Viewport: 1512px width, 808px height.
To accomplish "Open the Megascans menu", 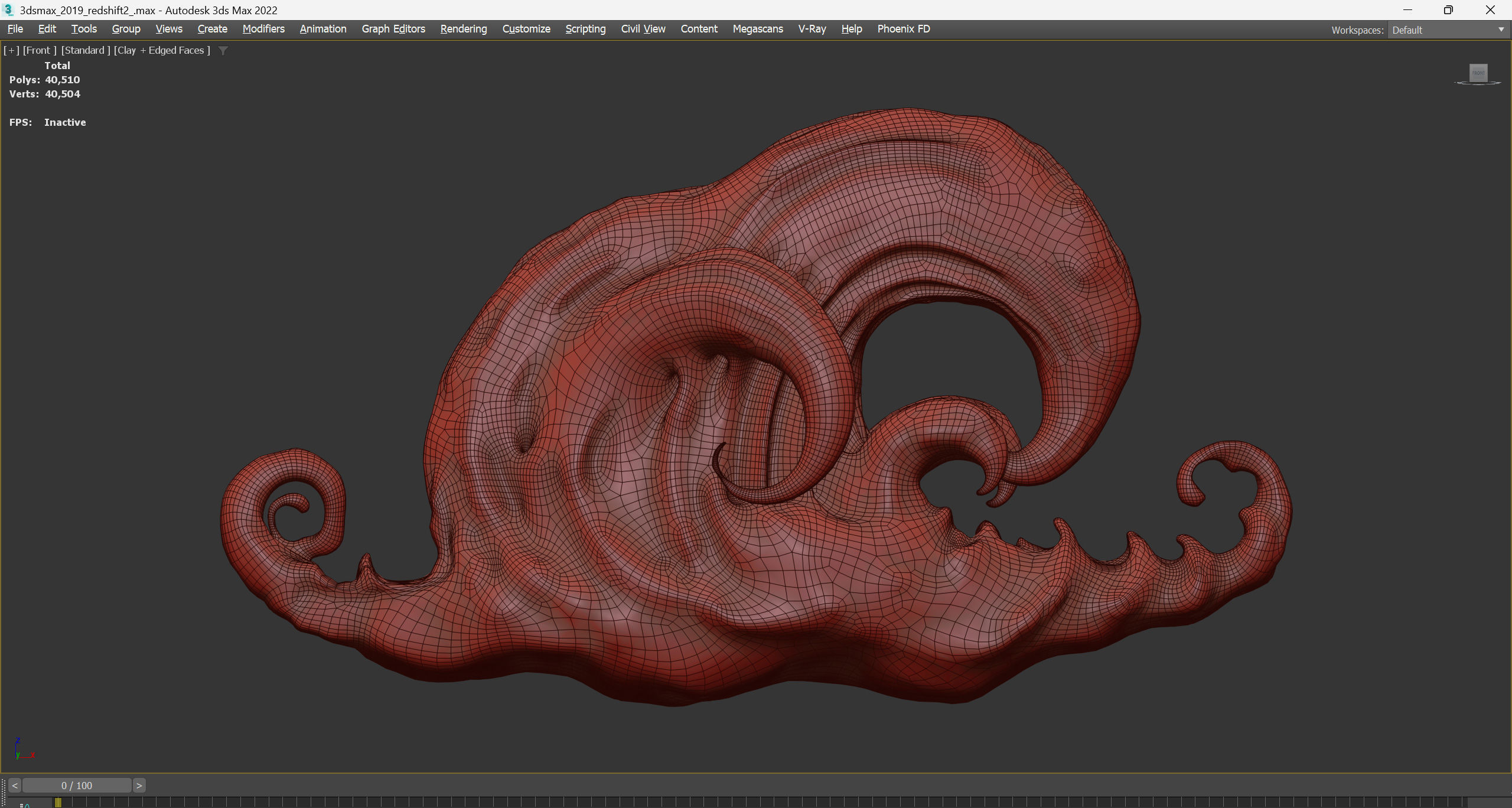I will click(x=758, y=29).
